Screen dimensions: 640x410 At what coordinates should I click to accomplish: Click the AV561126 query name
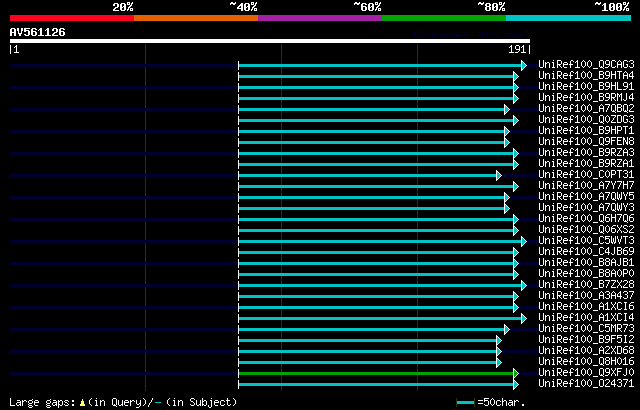click(x=38, y=32)
